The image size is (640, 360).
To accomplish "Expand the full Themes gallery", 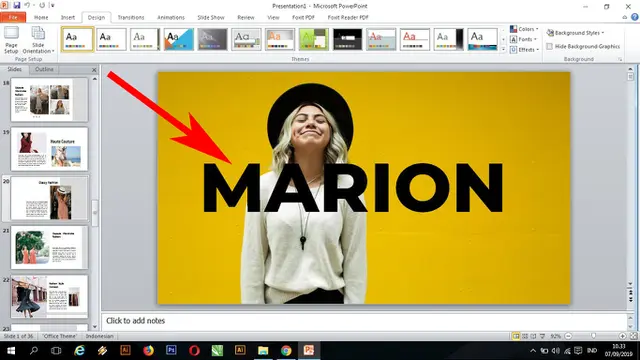I will [503, 49].
